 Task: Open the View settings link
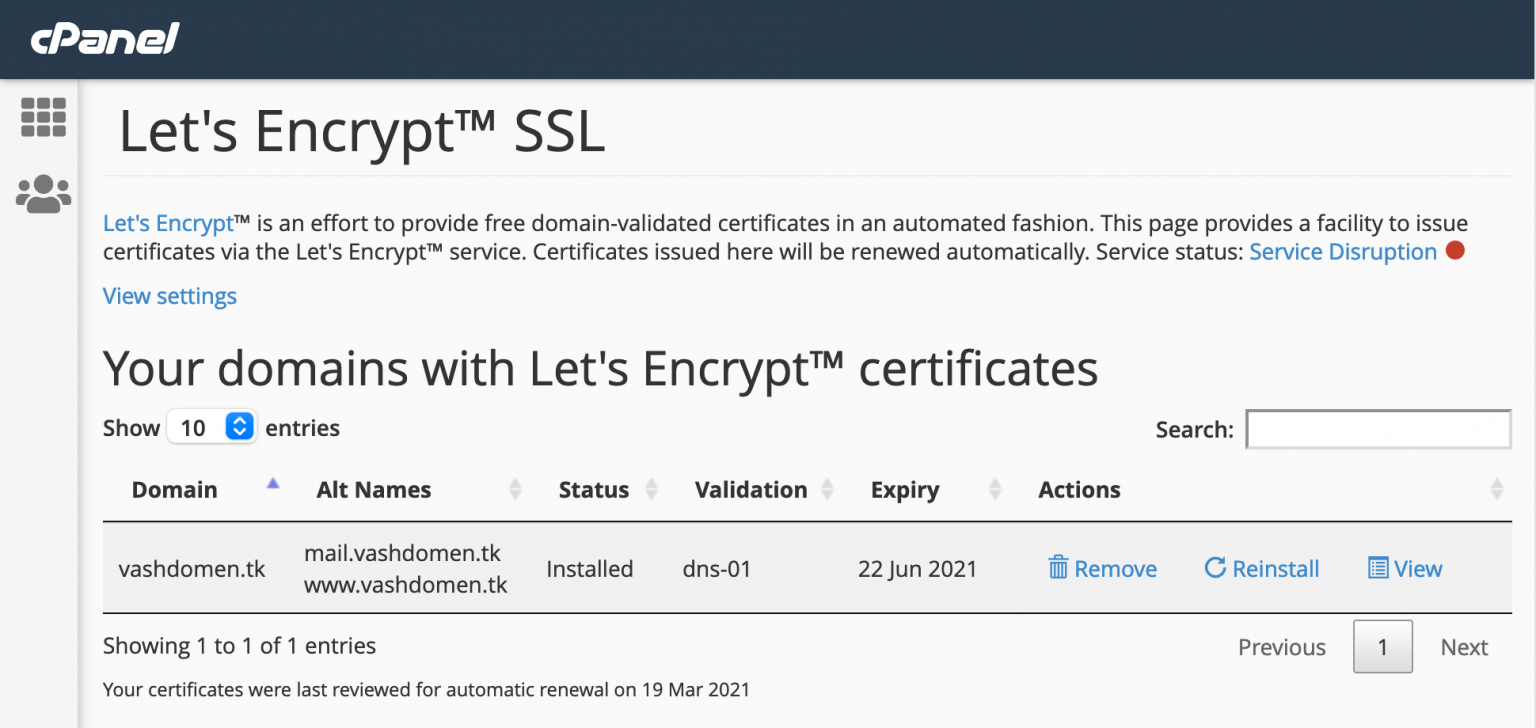pyautogui.click(x=170, y=296)
